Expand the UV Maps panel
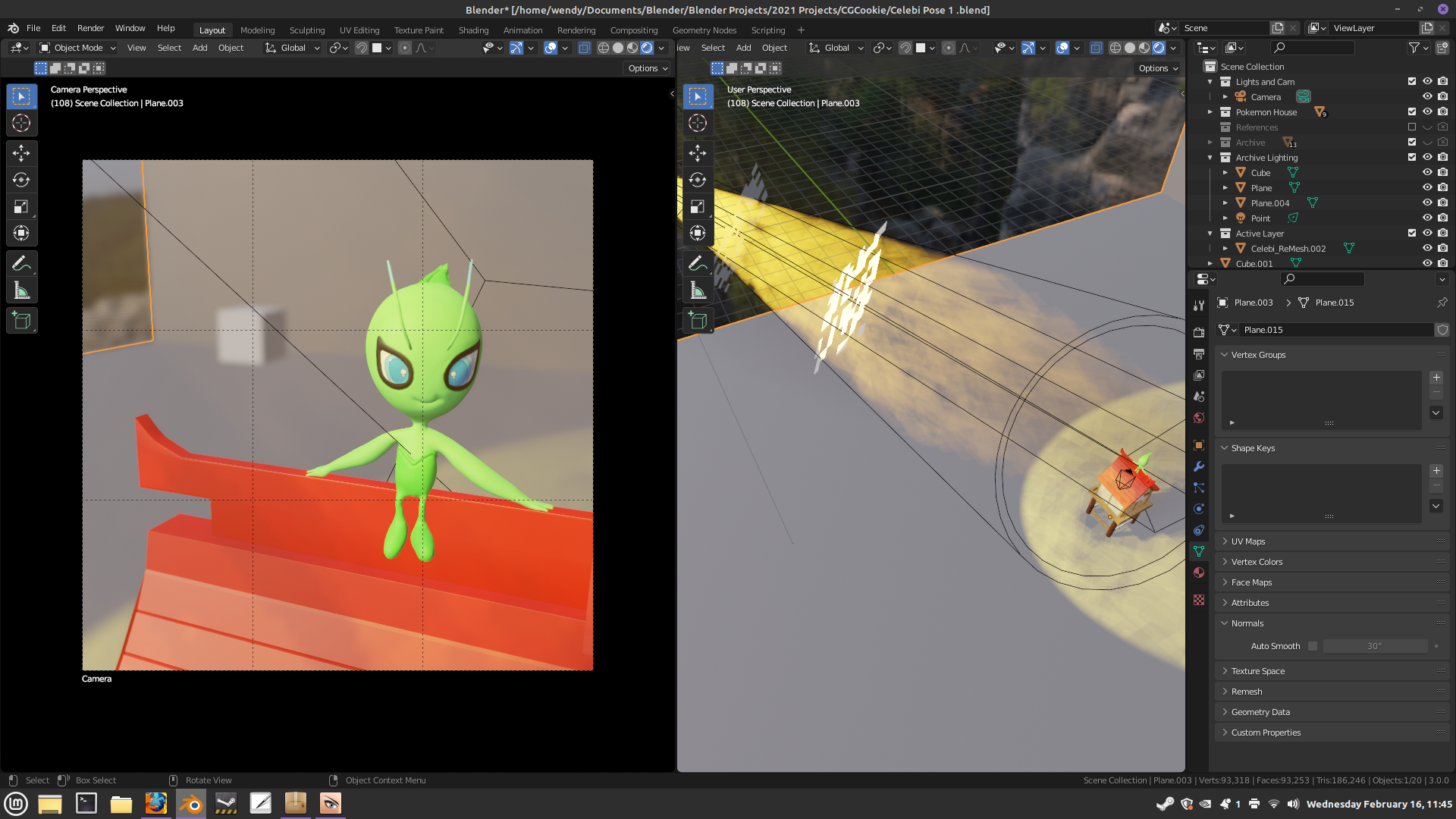 point(1248,541)
